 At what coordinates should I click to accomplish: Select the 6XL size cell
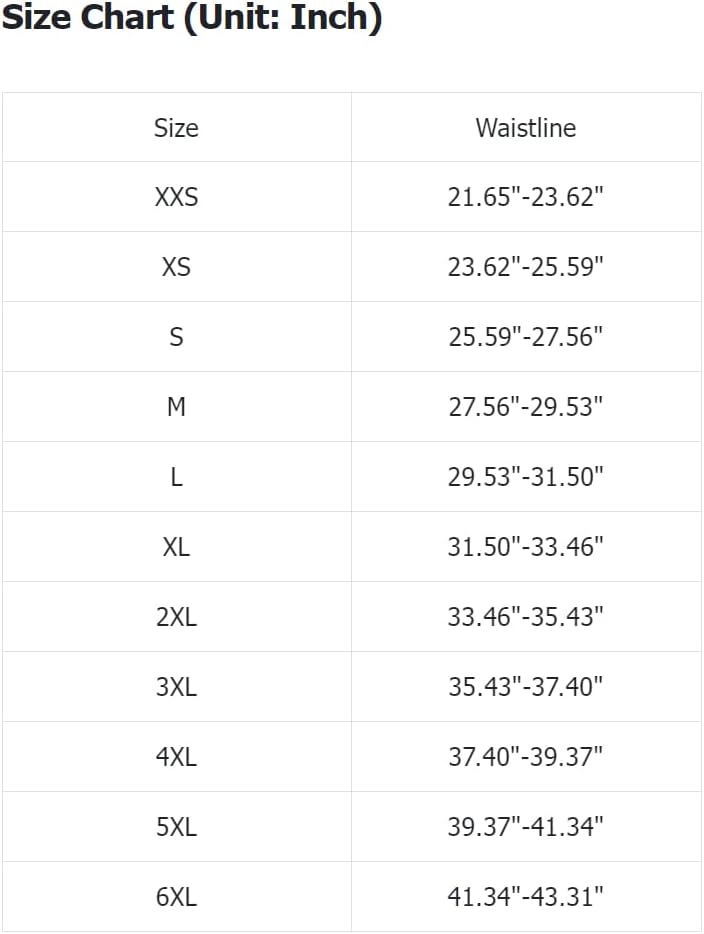[x=176, y=897]
